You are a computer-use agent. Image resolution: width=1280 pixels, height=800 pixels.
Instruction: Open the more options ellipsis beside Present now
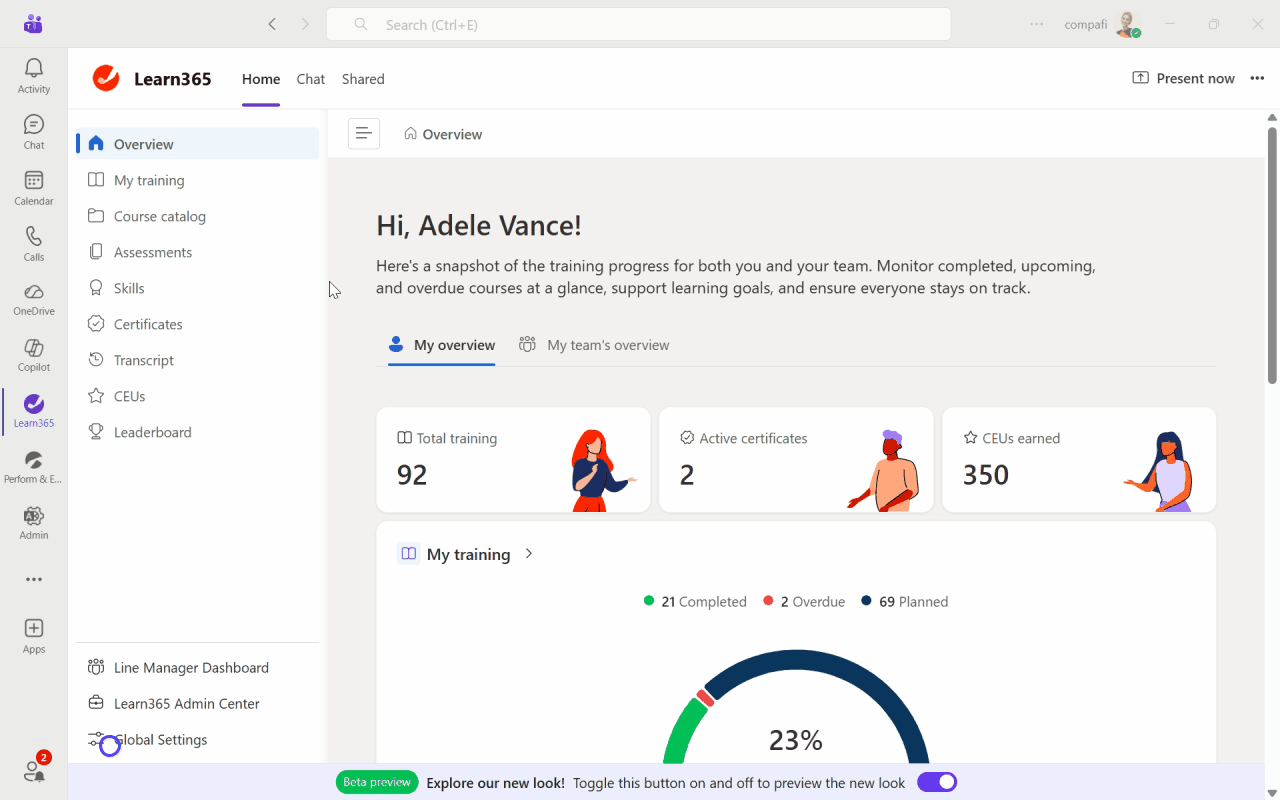coord(1257,79)
